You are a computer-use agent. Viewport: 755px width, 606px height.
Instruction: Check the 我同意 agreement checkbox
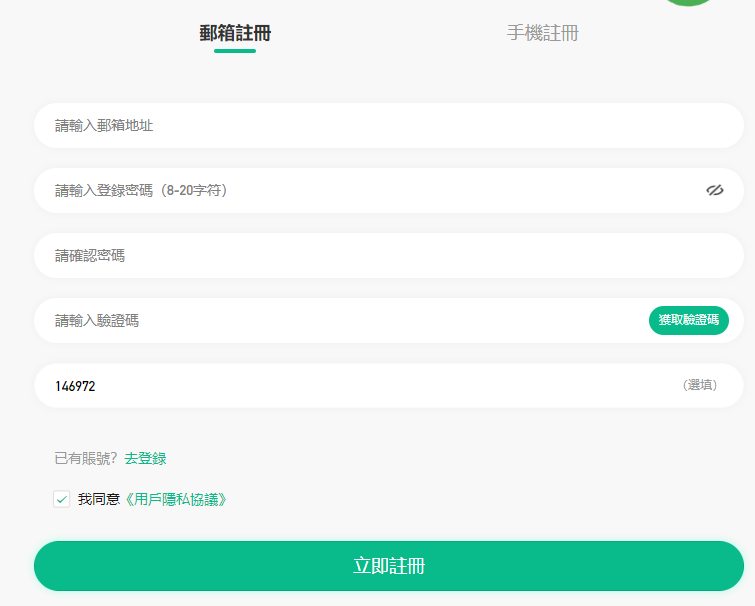click(x=62, y=499)
